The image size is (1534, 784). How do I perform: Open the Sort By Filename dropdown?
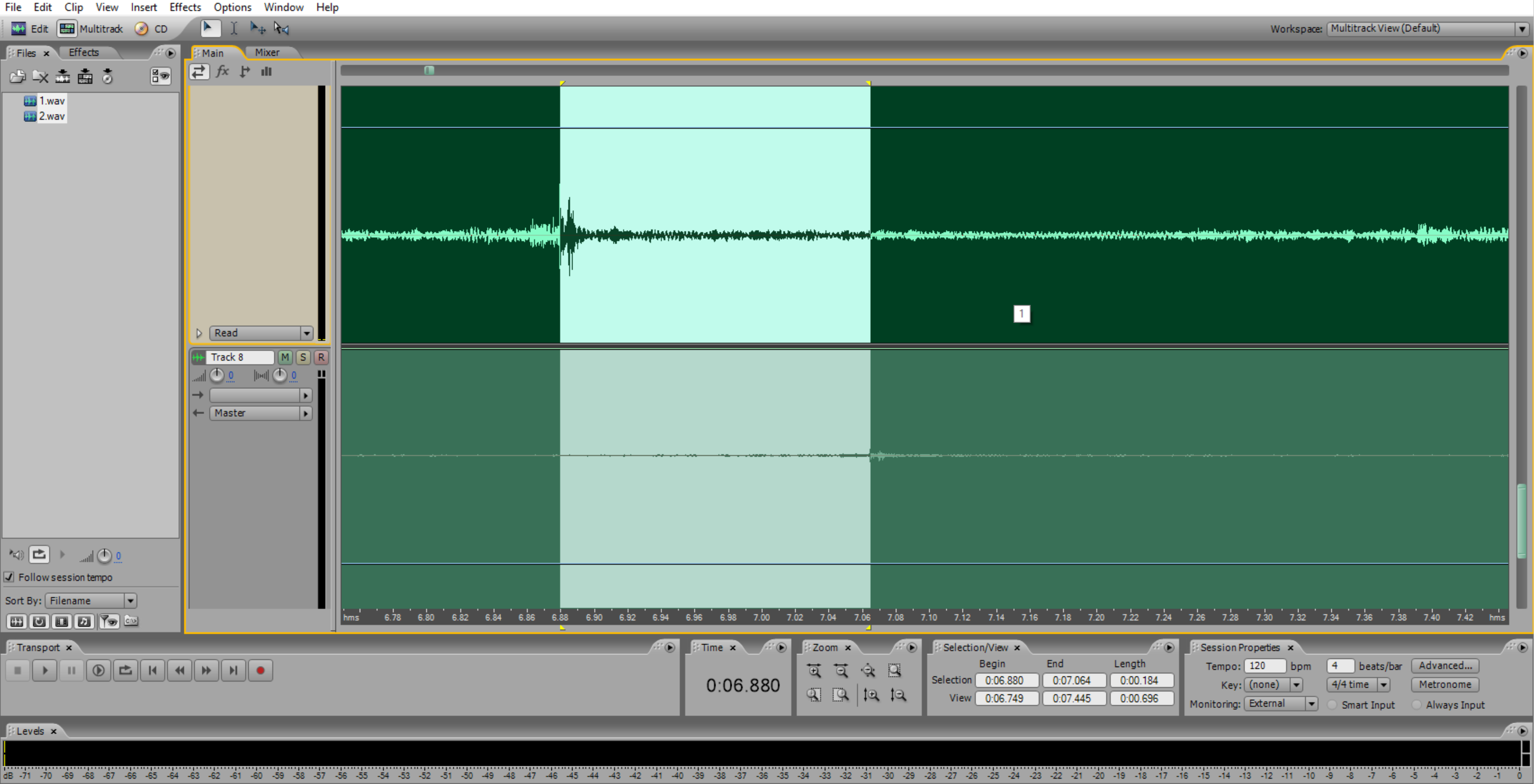130,600
